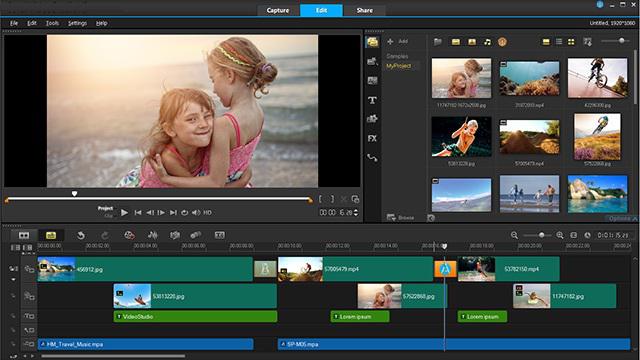Expand video track options arrow
The image size is (640, 360).
coord(13,280)
